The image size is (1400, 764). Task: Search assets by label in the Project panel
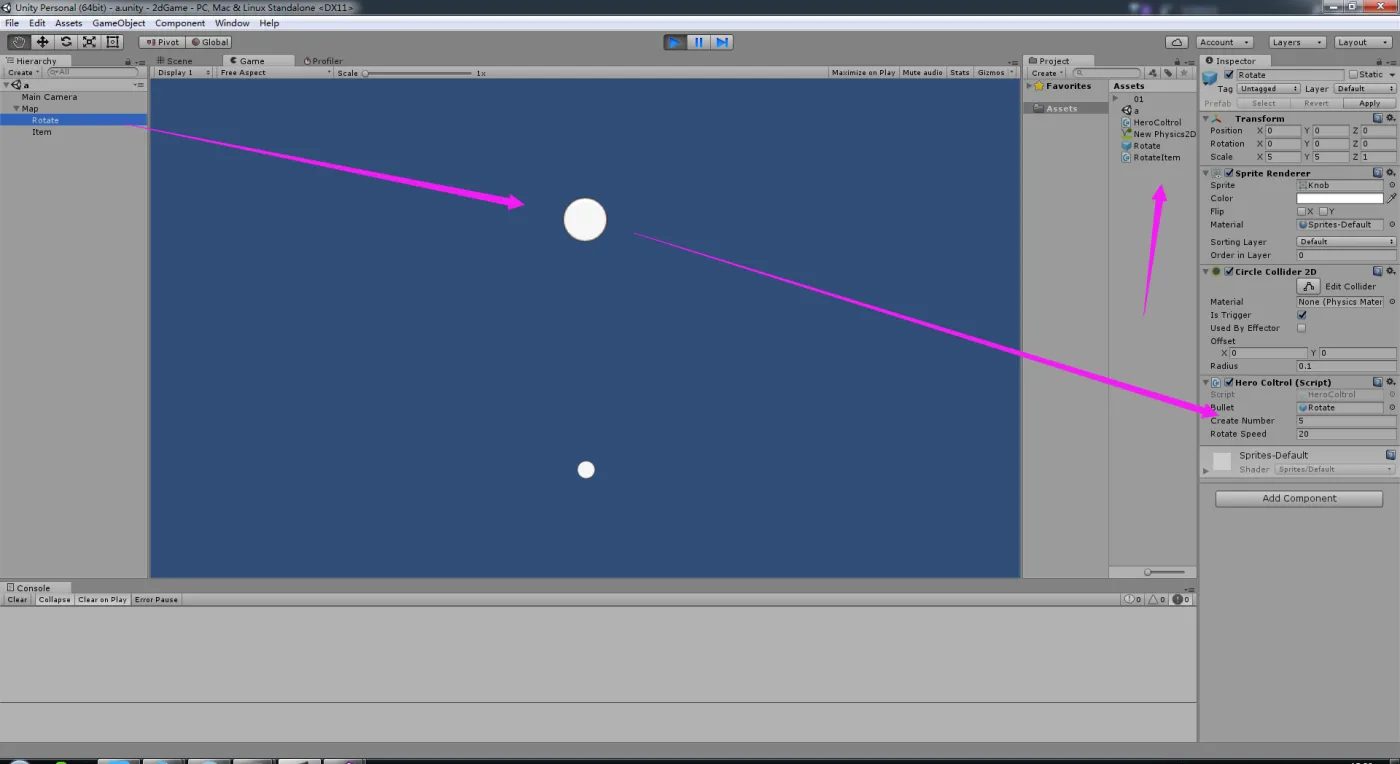(x=1167, y=73)
